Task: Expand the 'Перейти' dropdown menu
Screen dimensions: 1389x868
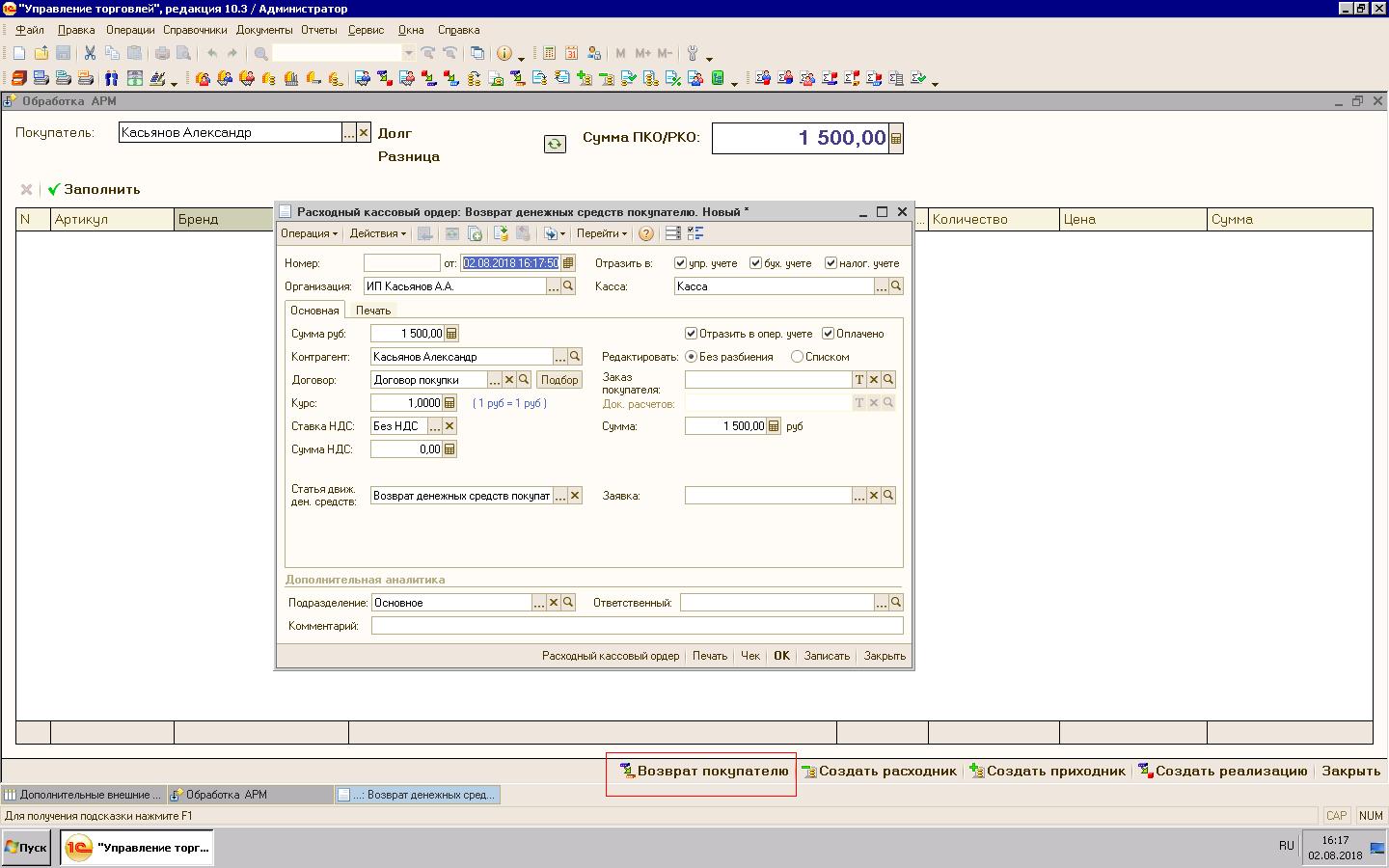Action: click(x=601, y=233)
